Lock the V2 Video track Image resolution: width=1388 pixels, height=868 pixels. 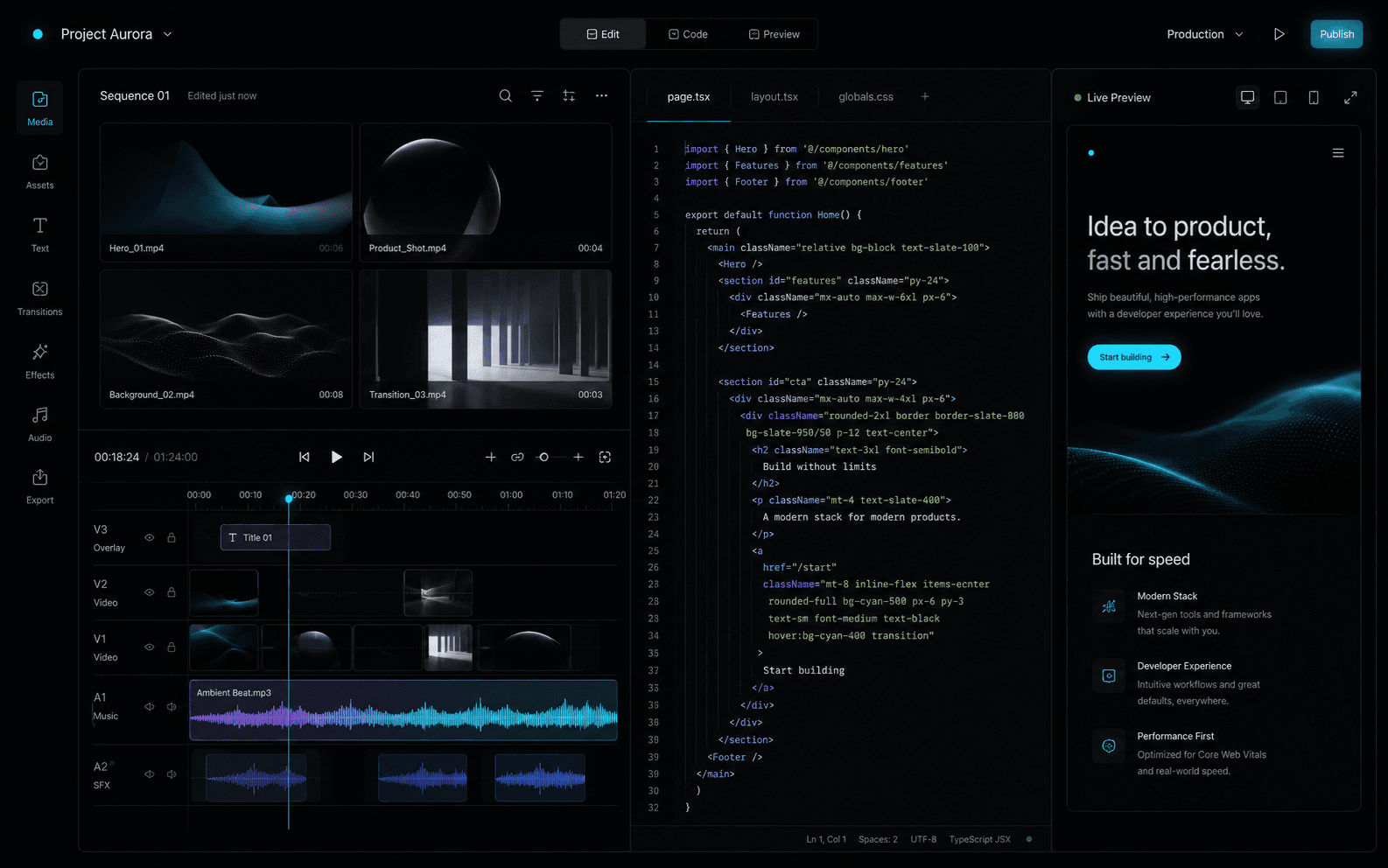172,592
